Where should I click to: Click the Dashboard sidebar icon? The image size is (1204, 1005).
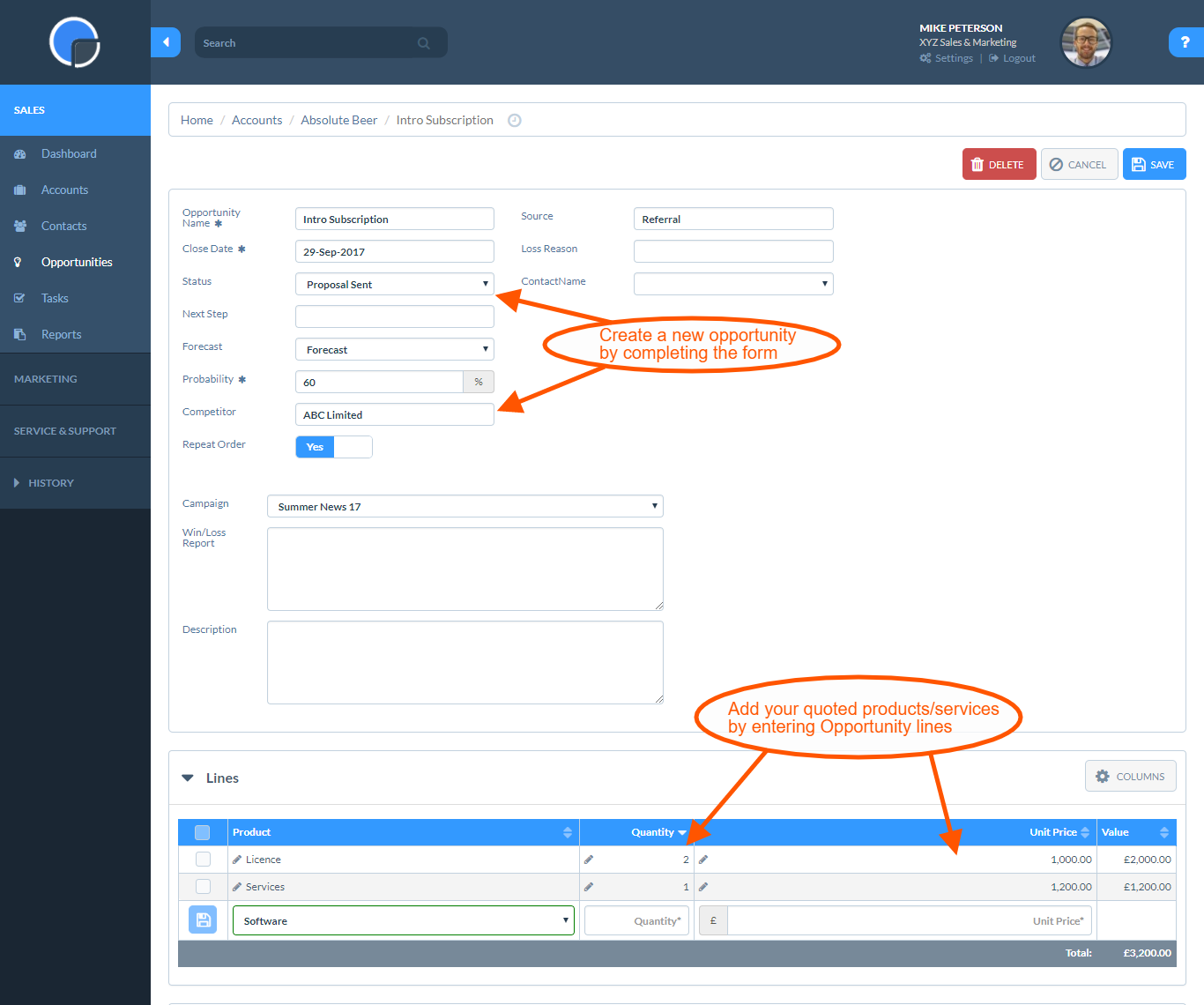(20, 154)
